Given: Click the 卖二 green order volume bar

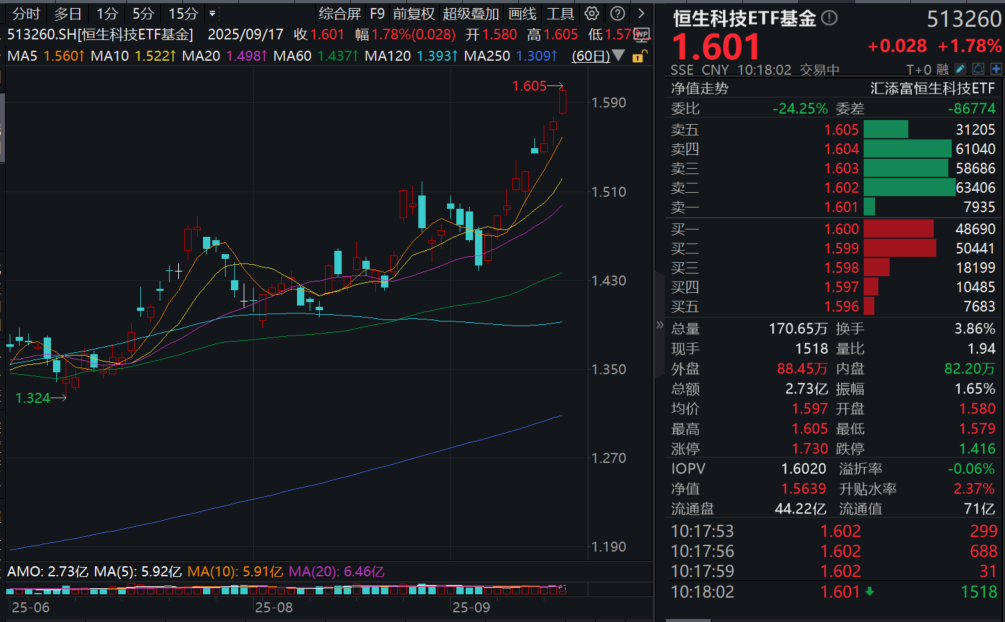Looking at the screenshot, I should (x=908, y=187).
